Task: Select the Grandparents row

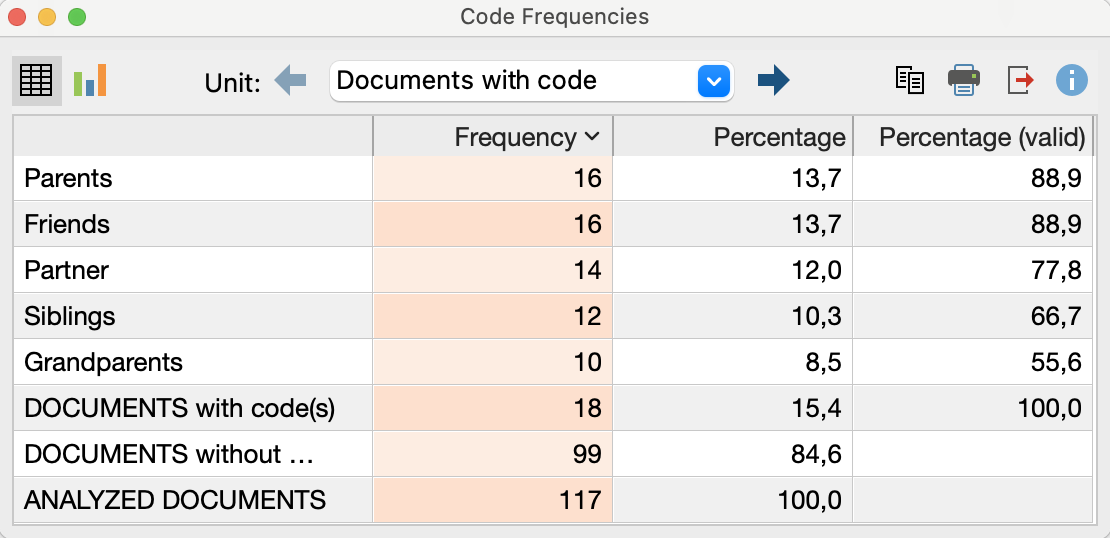Action: [x=554, y=362]
